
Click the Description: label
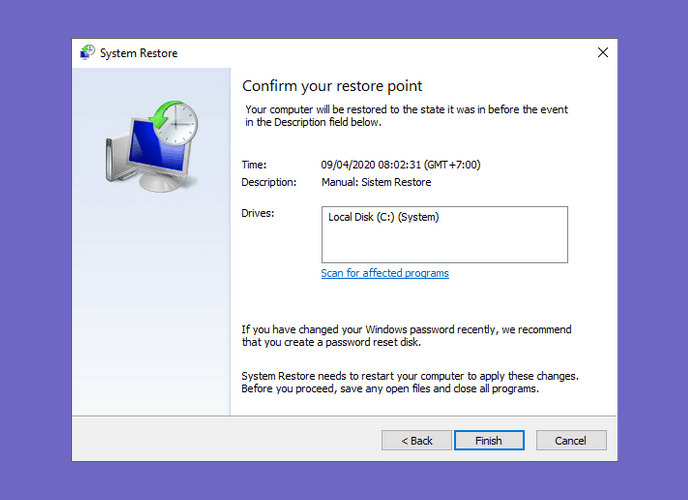coord(269,182)
